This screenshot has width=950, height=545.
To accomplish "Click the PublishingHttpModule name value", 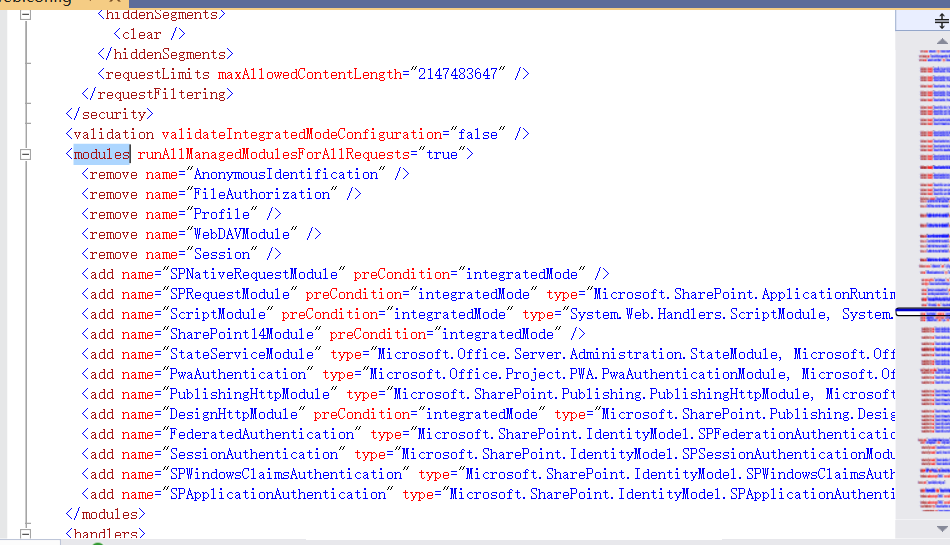I will [x=250, y=394].
